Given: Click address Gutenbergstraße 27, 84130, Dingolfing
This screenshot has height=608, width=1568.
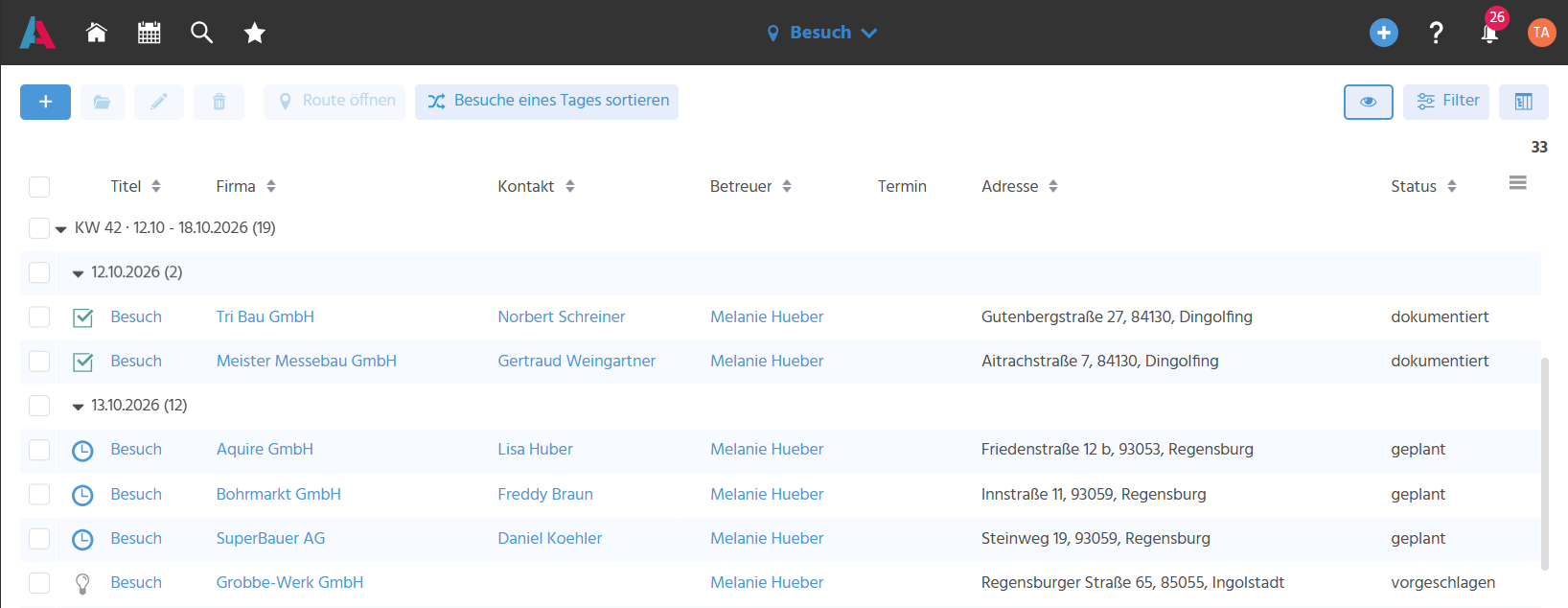Looking at the screenshot, I should (x=1117, y=316).
